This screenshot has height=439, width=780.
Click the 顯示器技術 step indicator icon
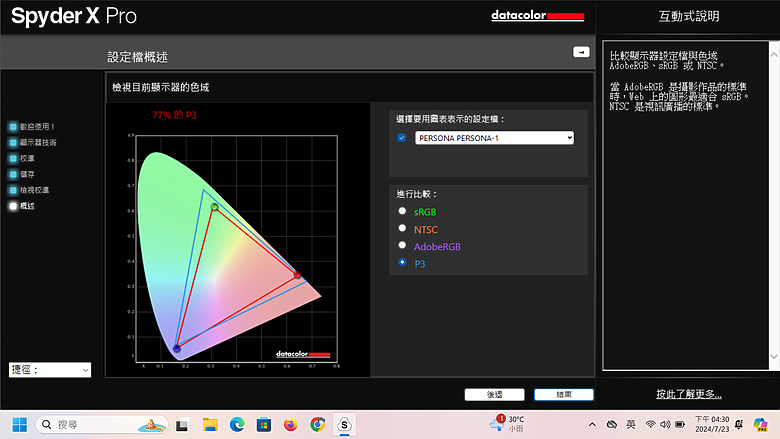pyautogui.click(x=13, y=143)
